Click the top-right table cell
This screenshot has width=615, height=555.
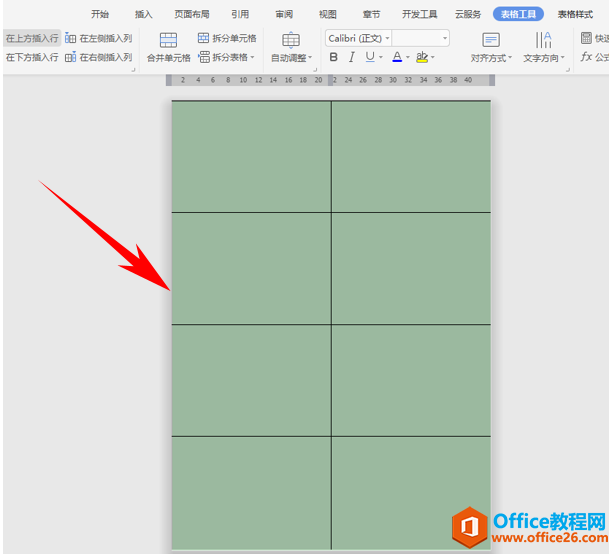click(411, 157)
